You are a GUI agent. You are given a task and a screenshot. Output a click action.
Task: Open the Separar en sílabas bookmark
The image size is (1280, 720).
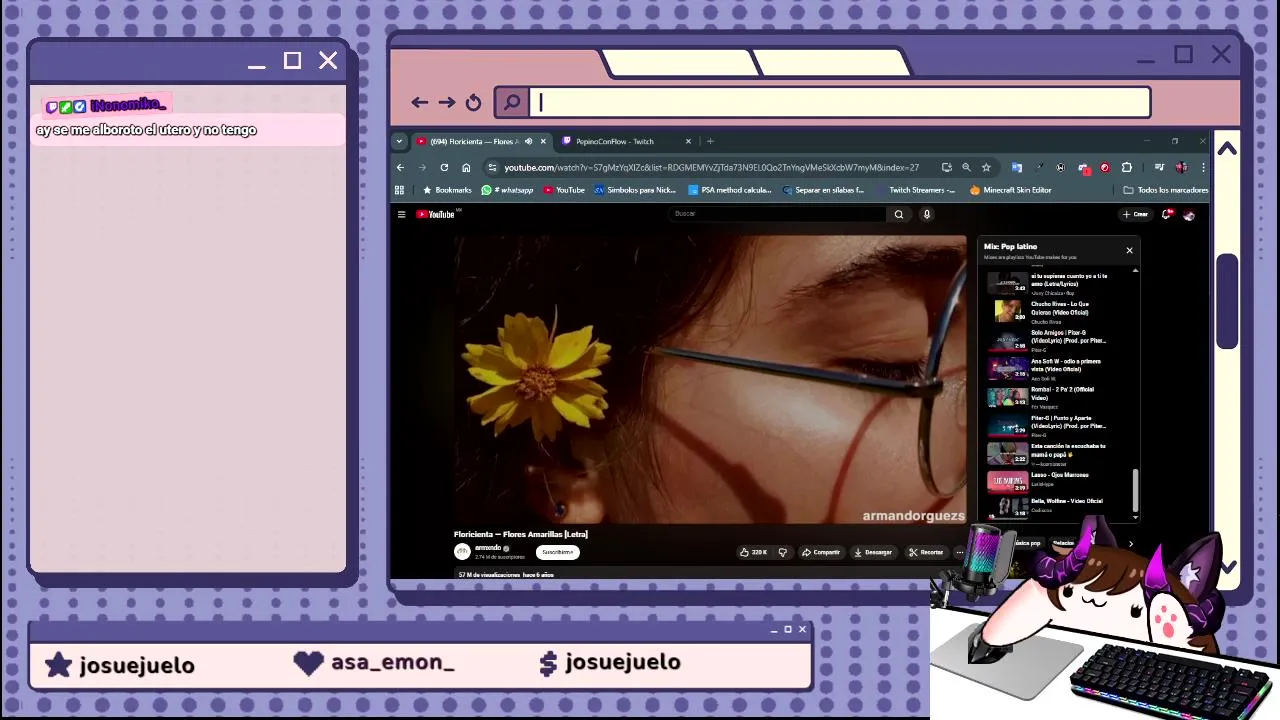823,190
